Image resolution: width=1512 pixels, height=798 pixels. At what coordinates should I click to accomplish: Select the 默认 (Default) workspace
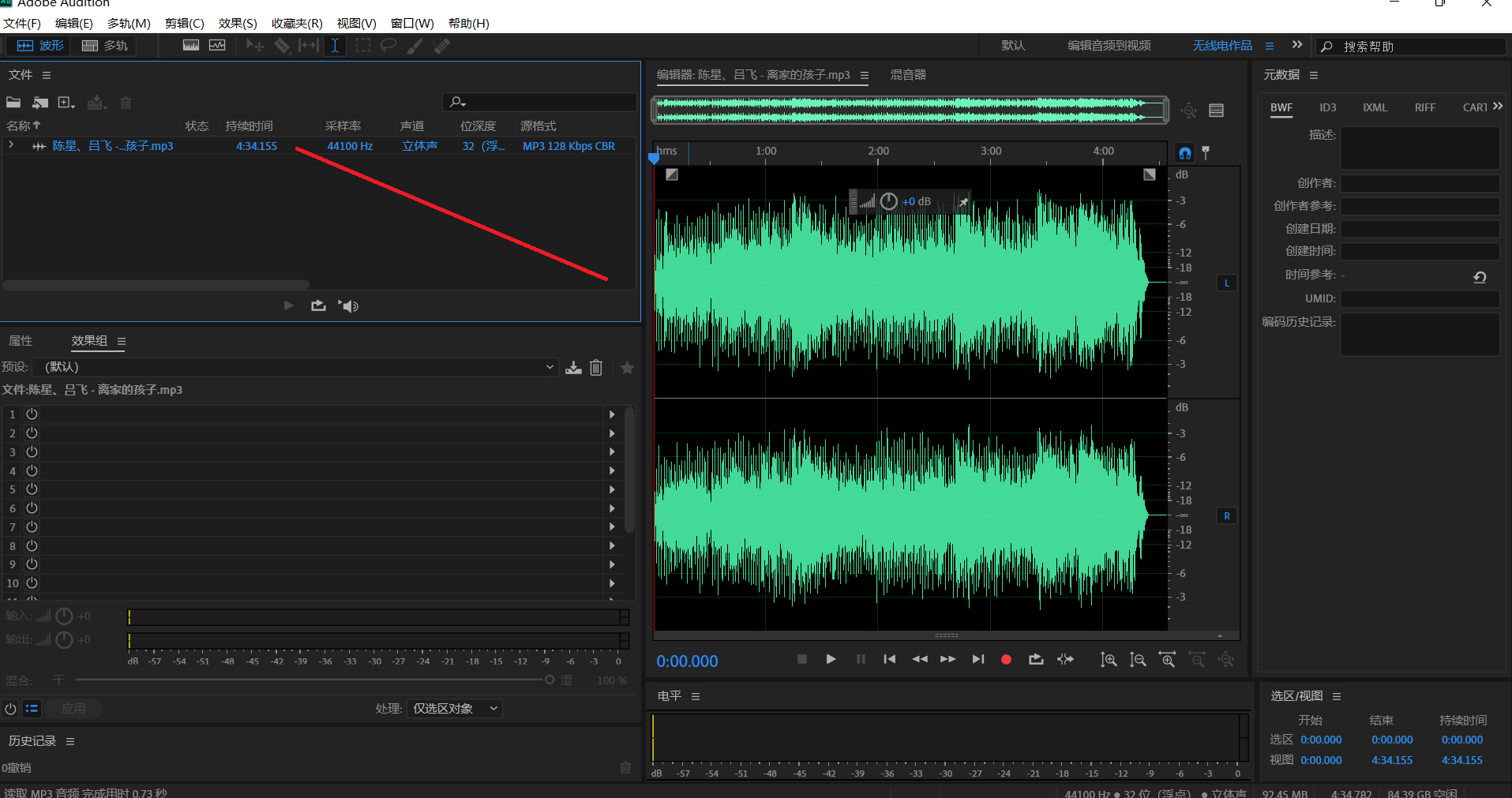tap(1013, 46)
